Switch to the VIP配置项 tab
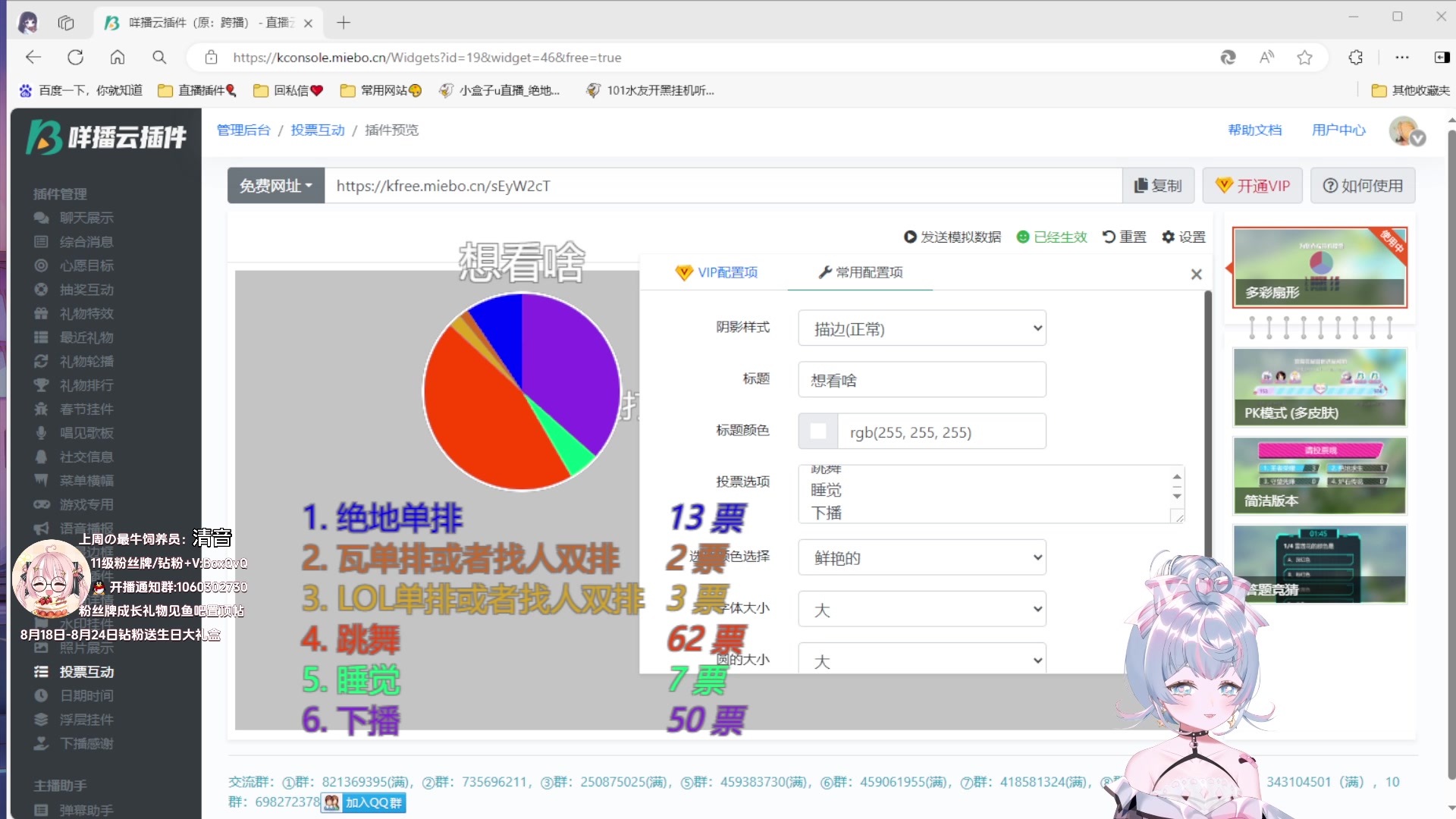Screen dimensions: 1456x819 coord(717,272)
